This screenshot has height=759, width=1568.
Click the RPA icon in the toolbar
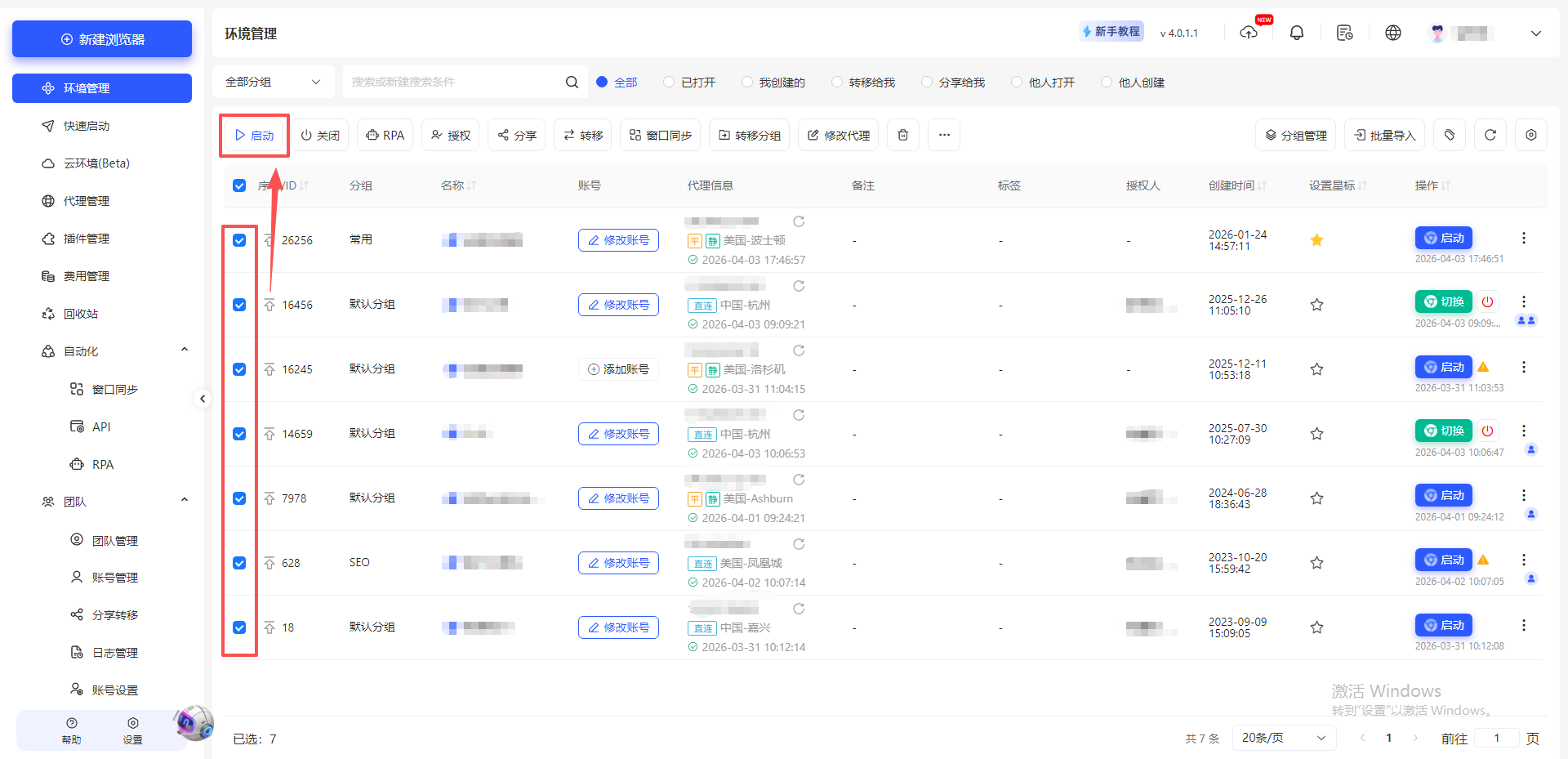tap(385, 135)
